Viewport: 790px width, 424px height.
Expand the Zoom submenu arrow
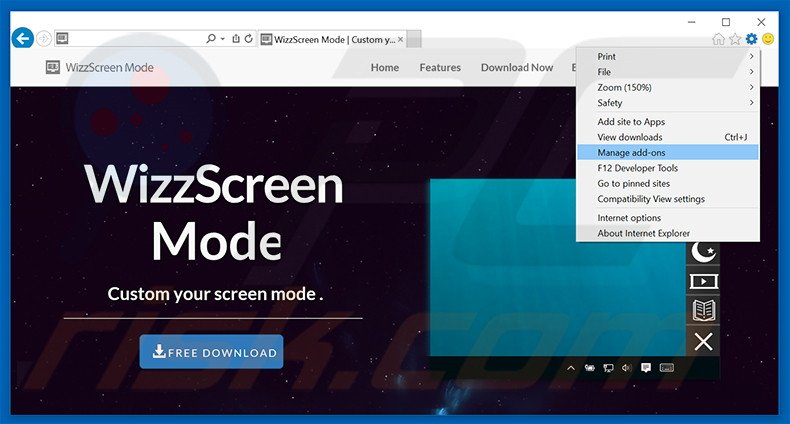(751, 87)
